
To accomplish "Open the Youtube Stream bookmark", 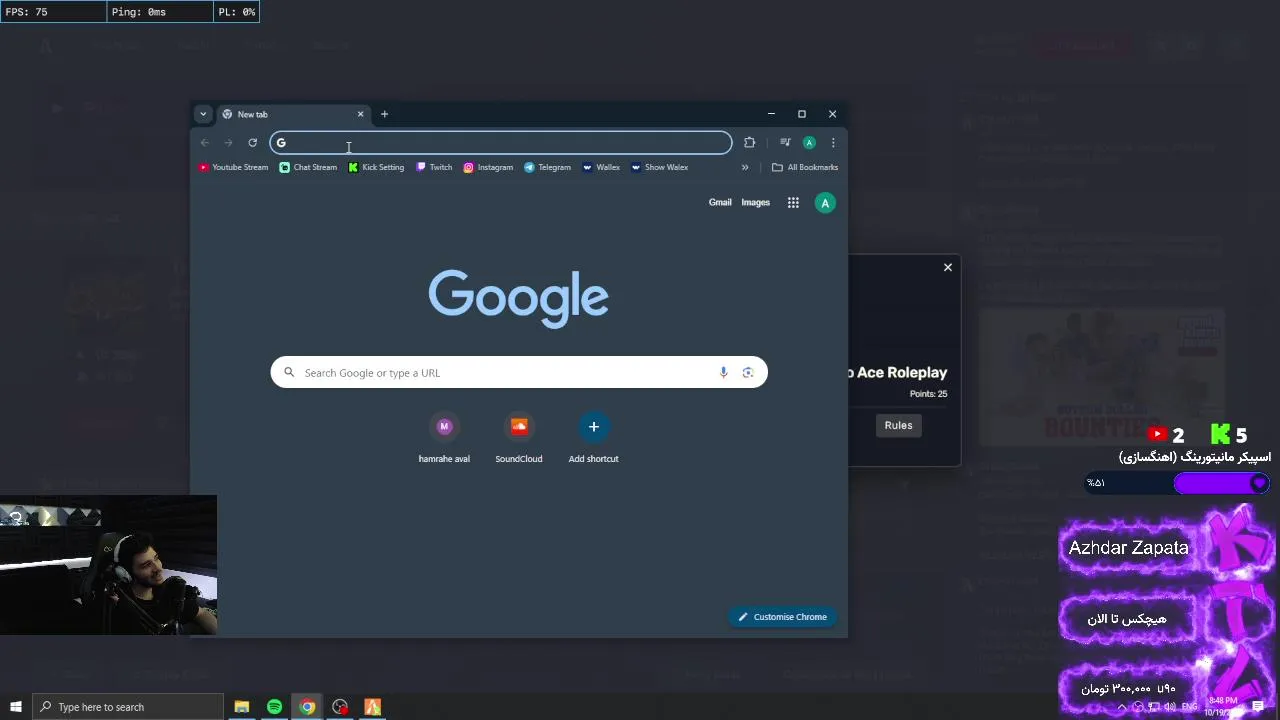I will click(x=233, y=167).
